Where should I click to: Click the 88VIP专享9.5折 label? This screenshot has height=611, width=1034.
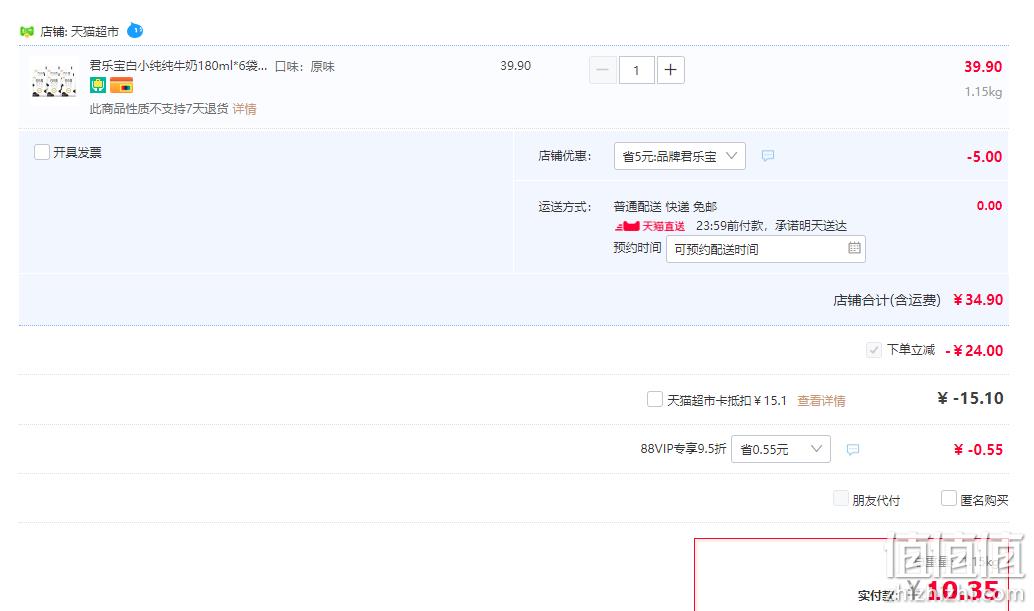tap(683, 449)
